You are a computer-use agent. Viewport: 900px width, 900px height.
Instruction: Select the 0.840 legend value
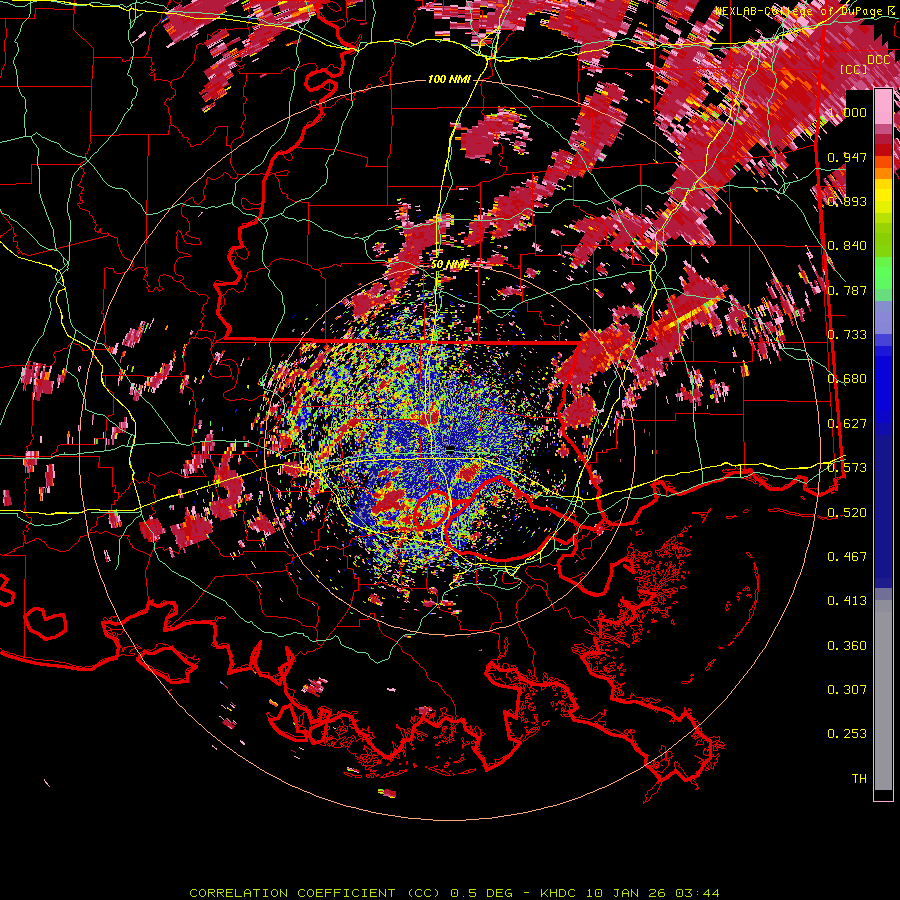847,246
